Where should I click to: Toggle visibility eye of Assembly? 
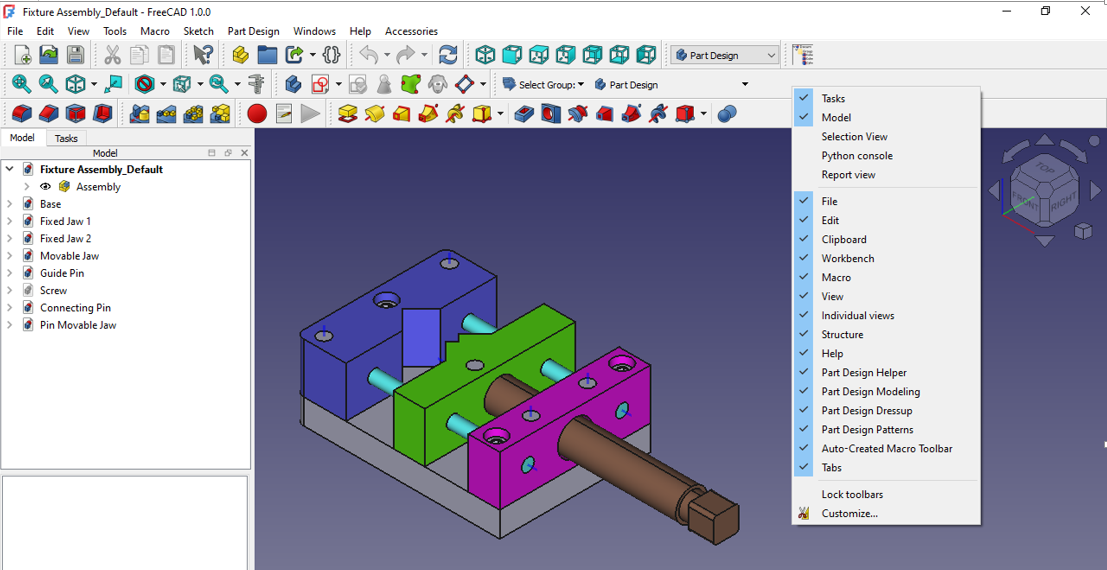coord(45,187)
